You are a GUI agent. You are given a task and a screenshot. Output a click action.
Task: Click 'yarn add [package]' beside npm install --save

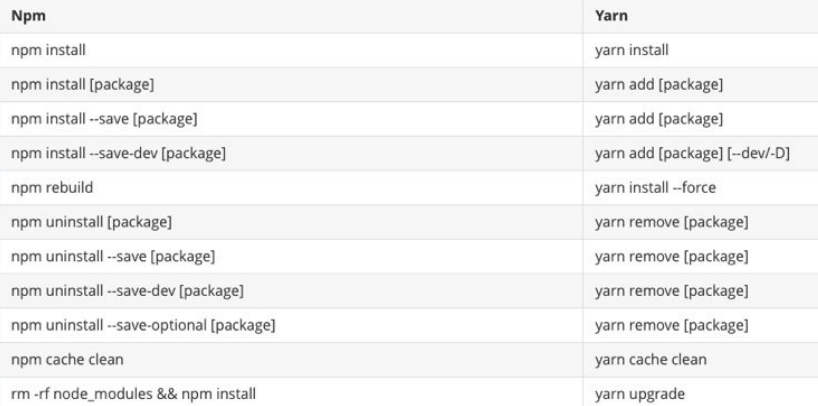(x=701, y=119)
